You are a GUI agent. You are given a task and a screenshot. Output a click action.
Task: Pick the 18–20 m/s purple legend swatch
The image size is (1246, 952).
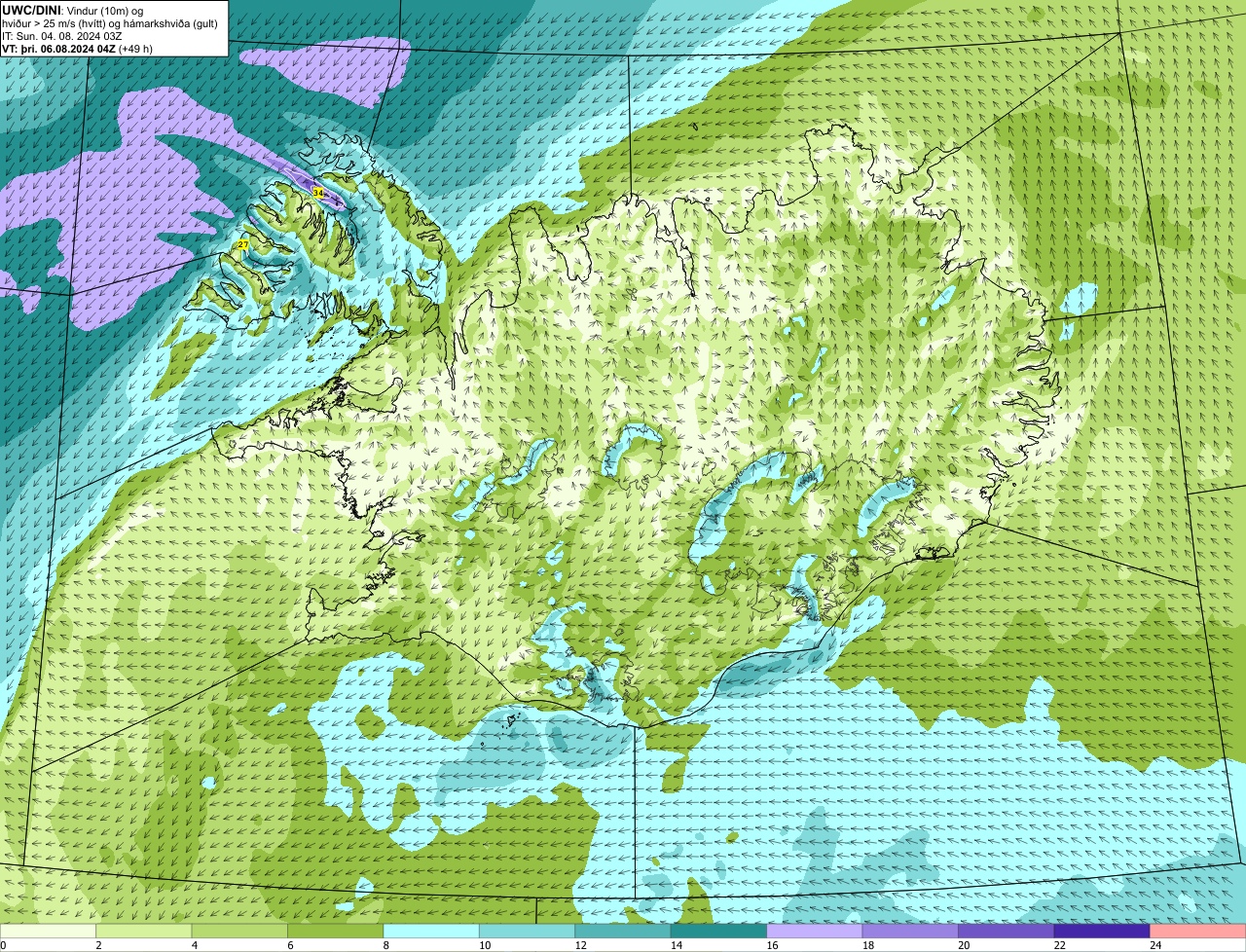(910, 932)
